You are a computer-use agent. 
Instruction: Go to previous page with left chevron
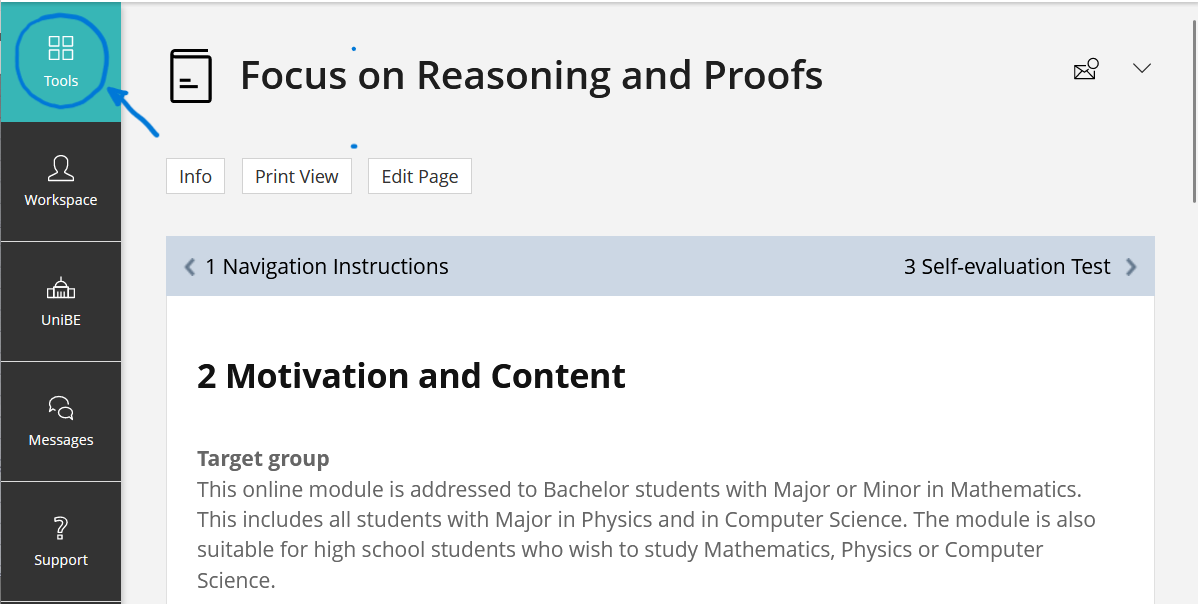(190, 267)
